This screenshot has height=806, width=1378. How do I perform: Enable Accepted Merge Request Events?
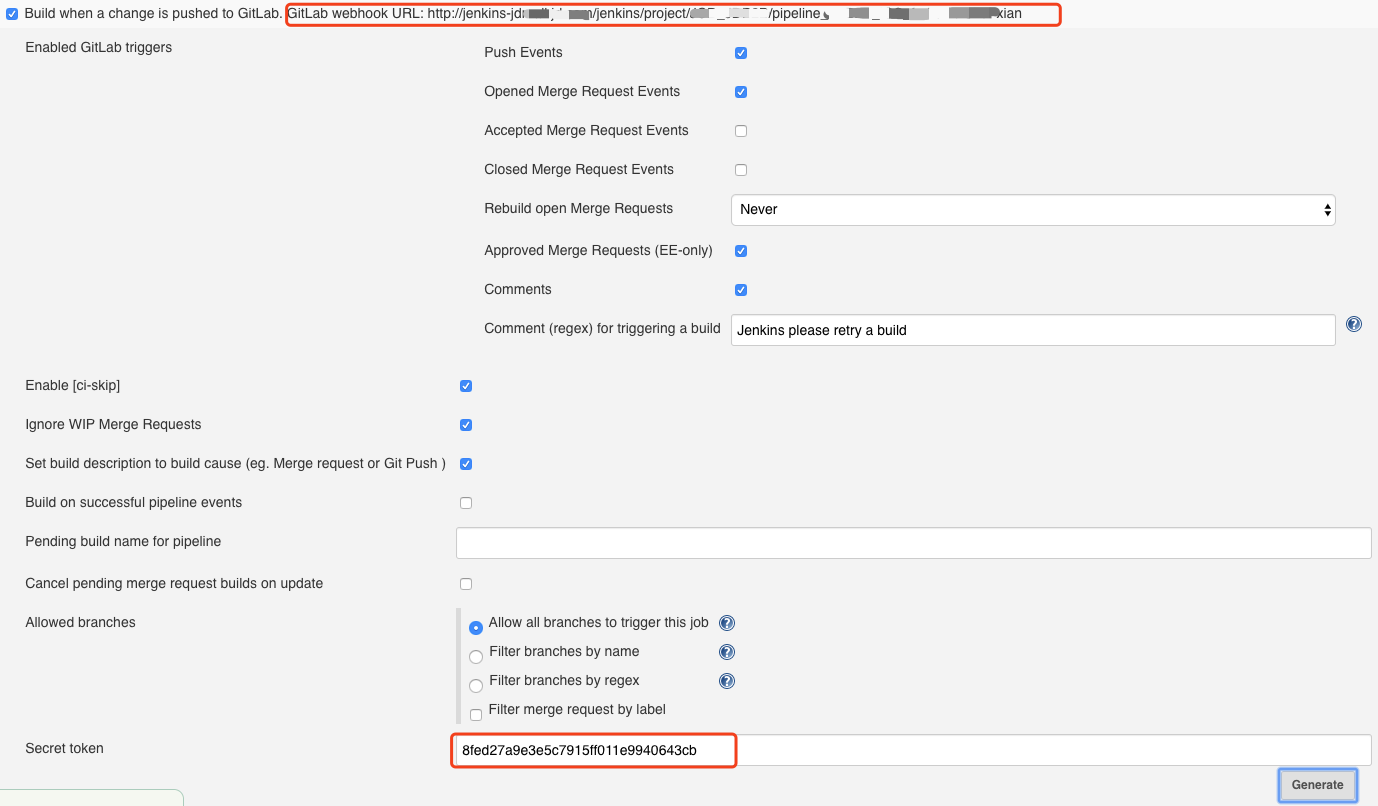[741, 131]
